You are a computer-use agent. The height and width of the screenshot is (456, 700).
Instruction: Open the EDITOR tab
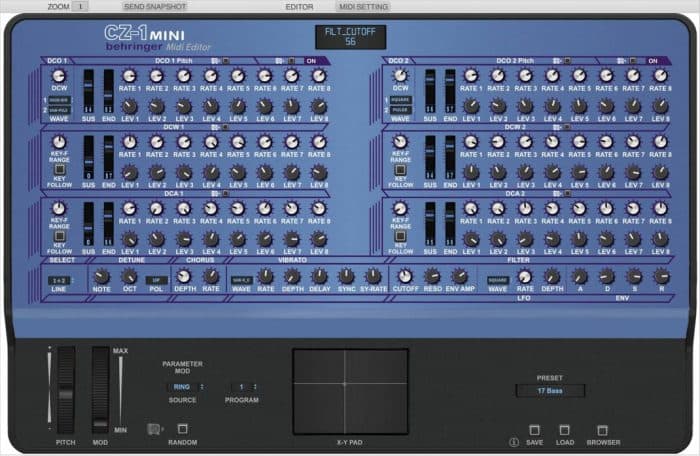click(299, 7)
